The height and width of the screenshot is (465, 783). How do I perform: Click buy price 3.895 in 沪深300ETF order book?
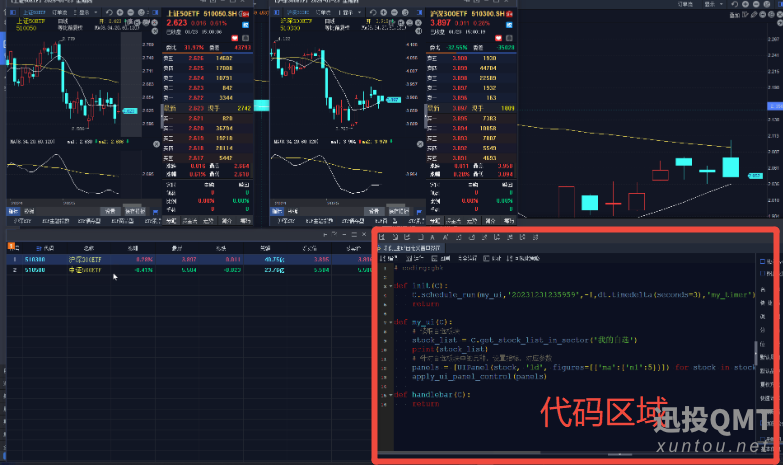pos(459,118)
